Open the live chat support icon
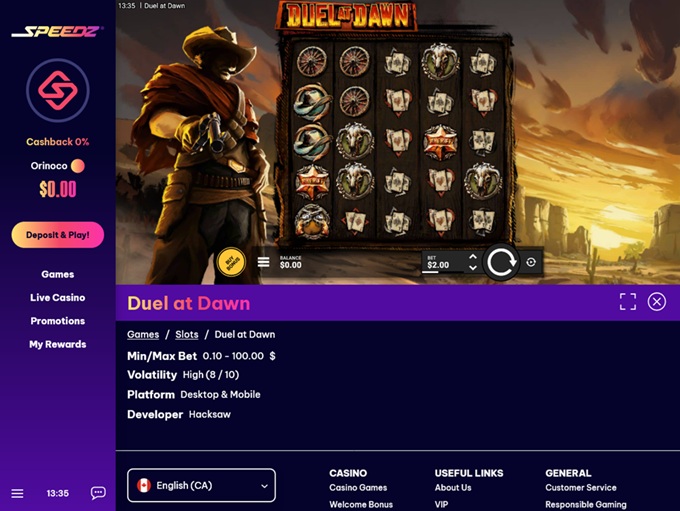 tap(98, 493)
